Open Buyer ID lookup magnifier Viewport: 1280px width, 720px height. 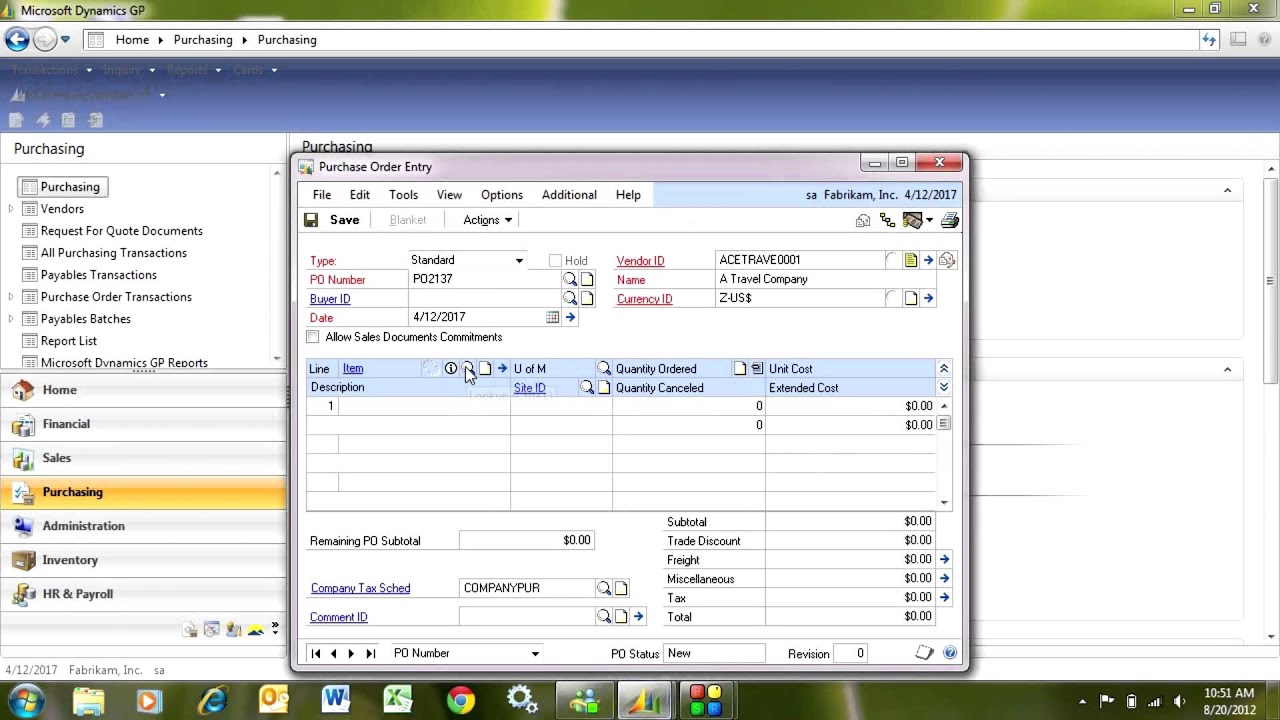[x=570, y=299]
